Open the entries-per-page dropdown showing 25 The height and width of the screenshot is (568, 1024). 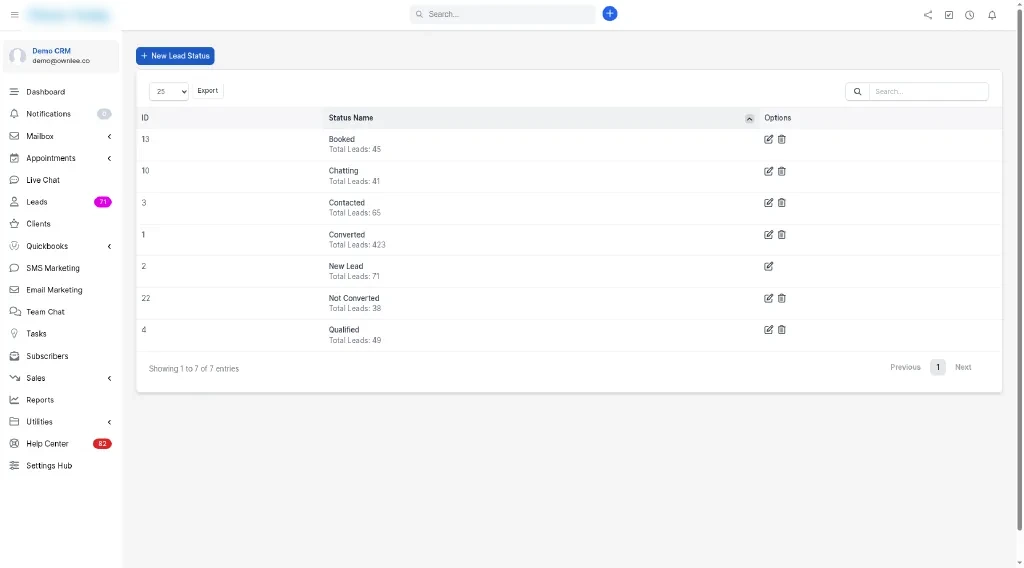pyautogui.click(x=168, y=91)
